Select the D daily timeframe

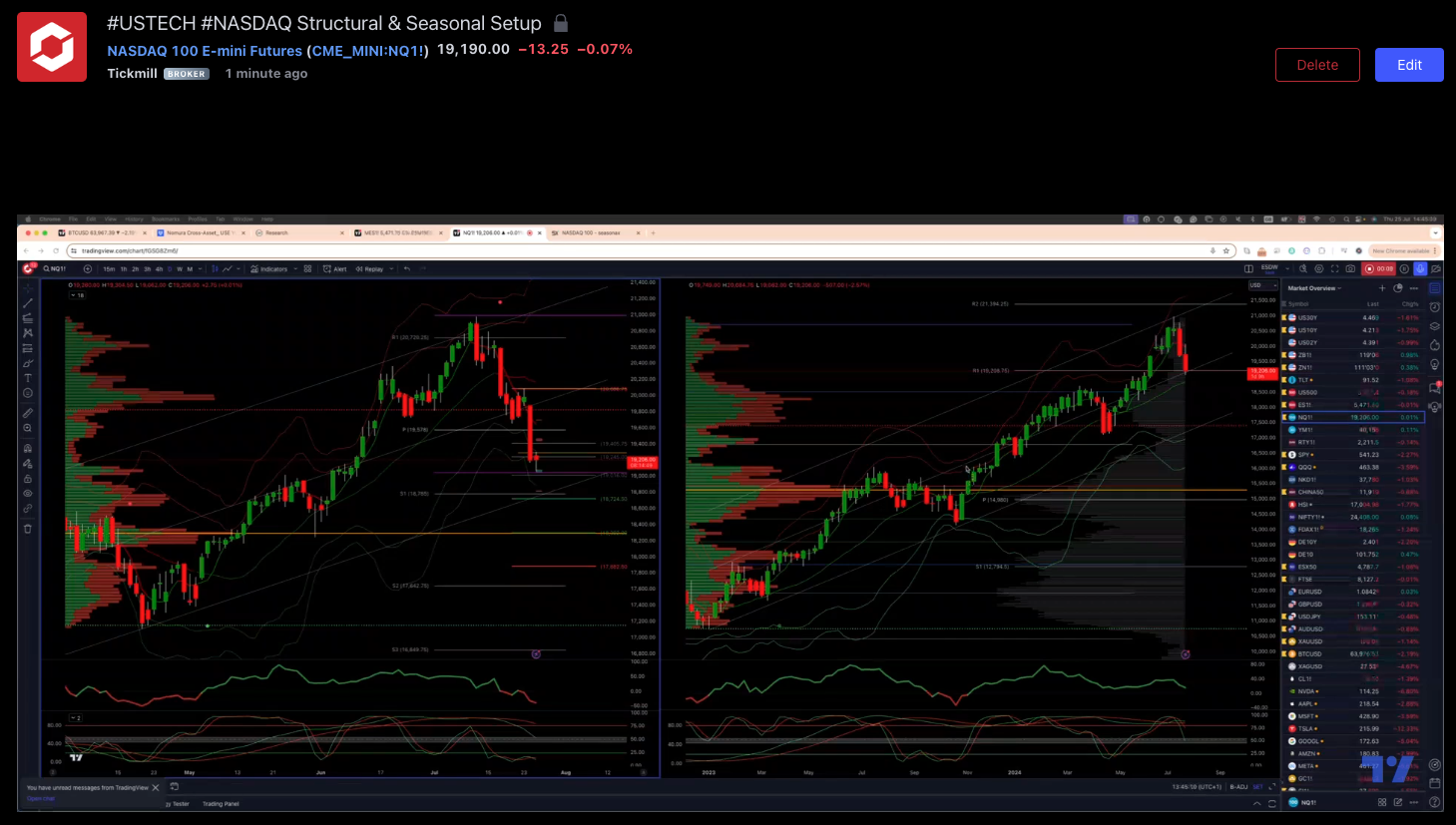[170, 268]
